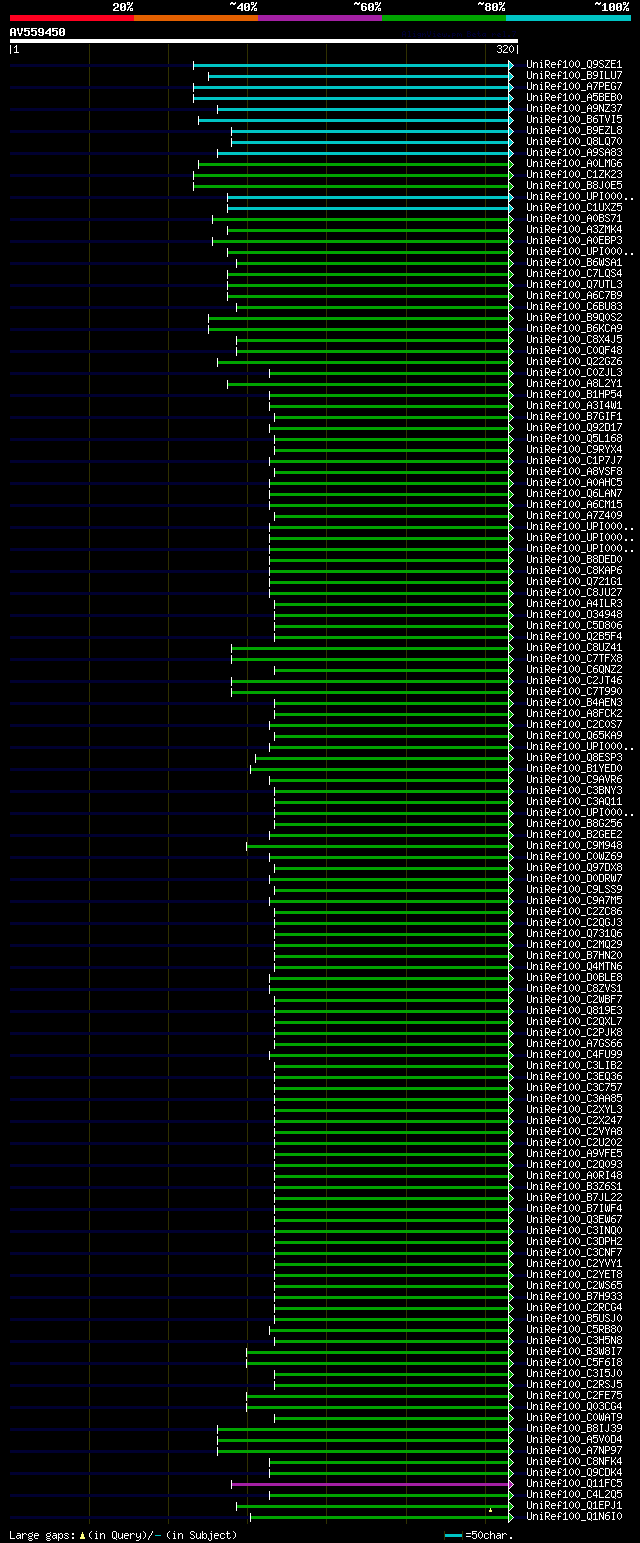Open the UniRef100_B7H933 entry
Viewport: 640px width, 1543px height.
point(574,1297)
